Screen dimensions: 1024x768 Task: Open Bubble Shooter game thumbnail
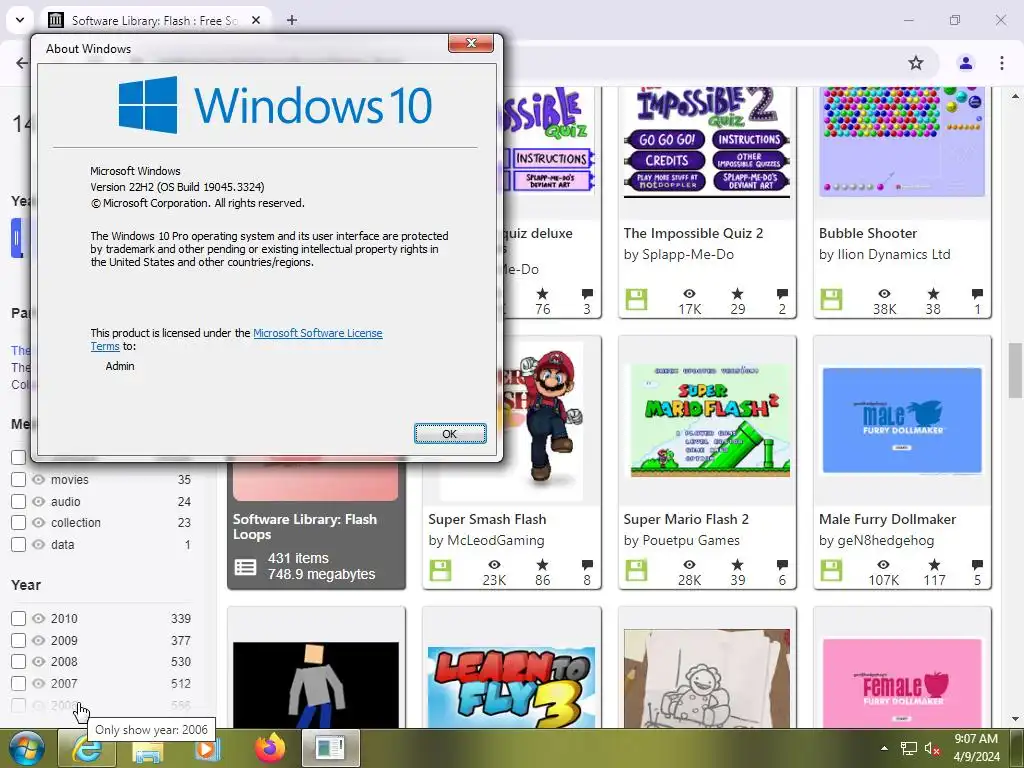pyautogui.click(x=902, y=142)
